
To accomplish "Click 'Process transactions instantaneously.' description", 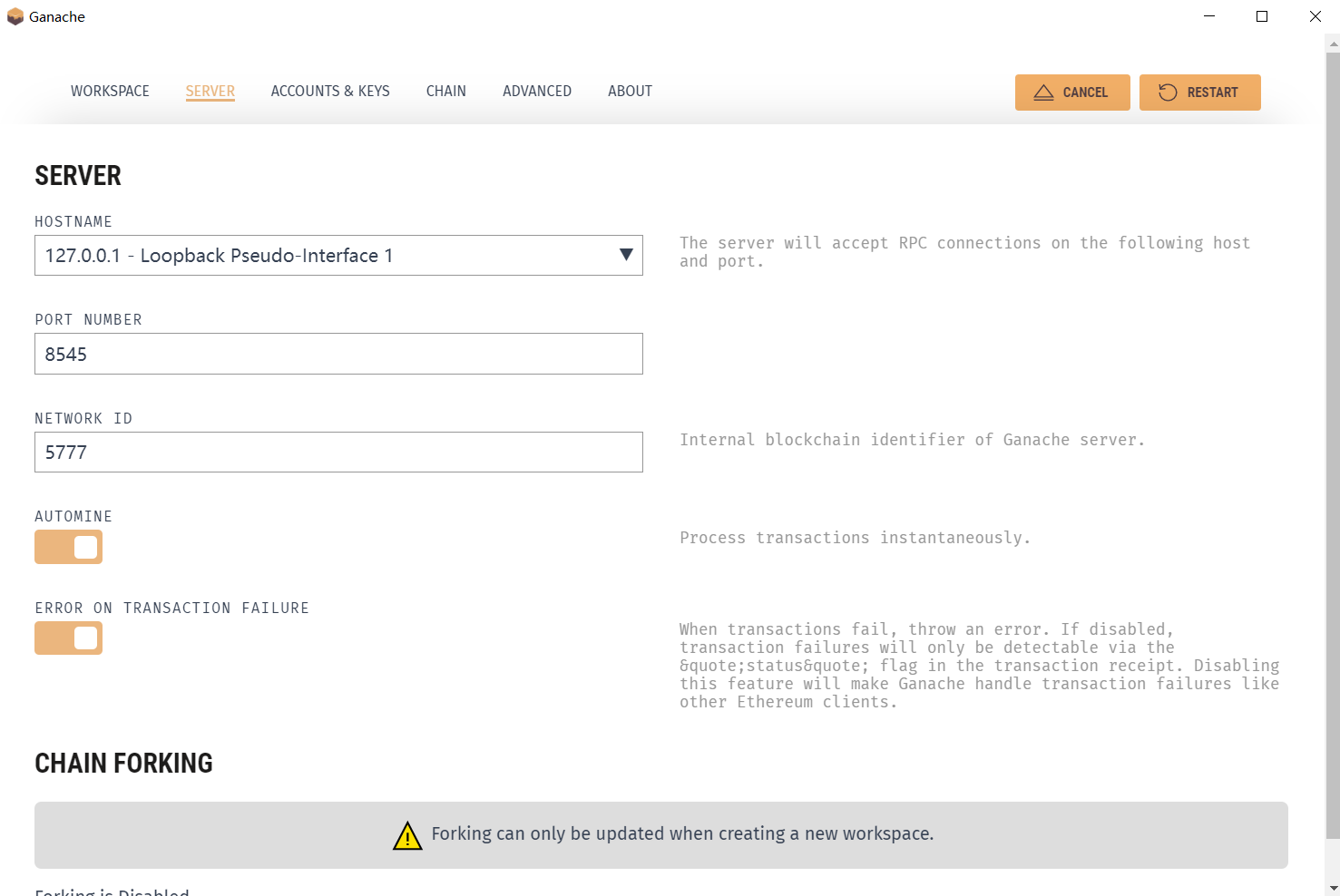I will (x=855, y=538).
